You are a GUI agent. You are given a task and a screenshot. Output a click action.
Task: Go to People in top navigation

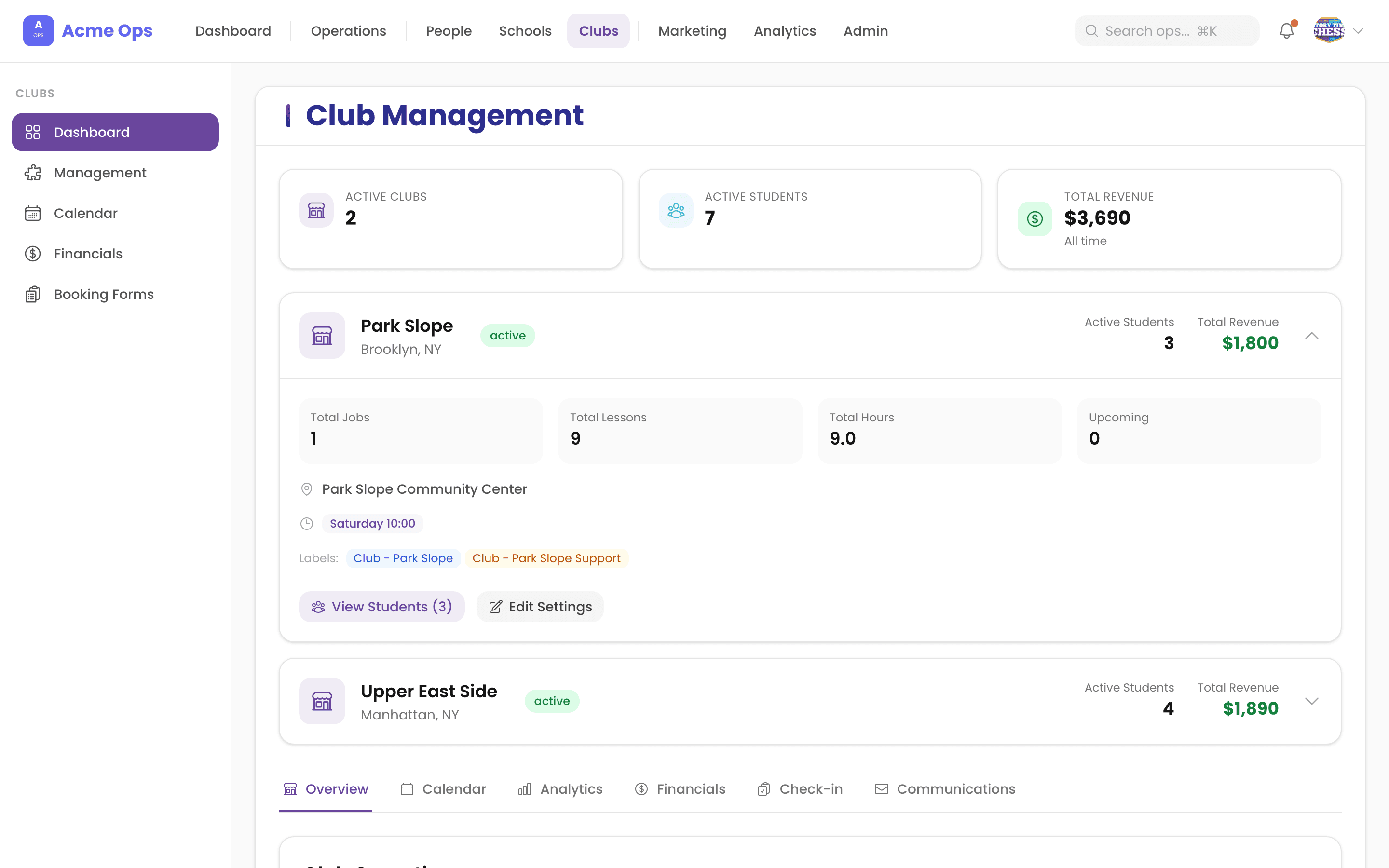[448, 31]
